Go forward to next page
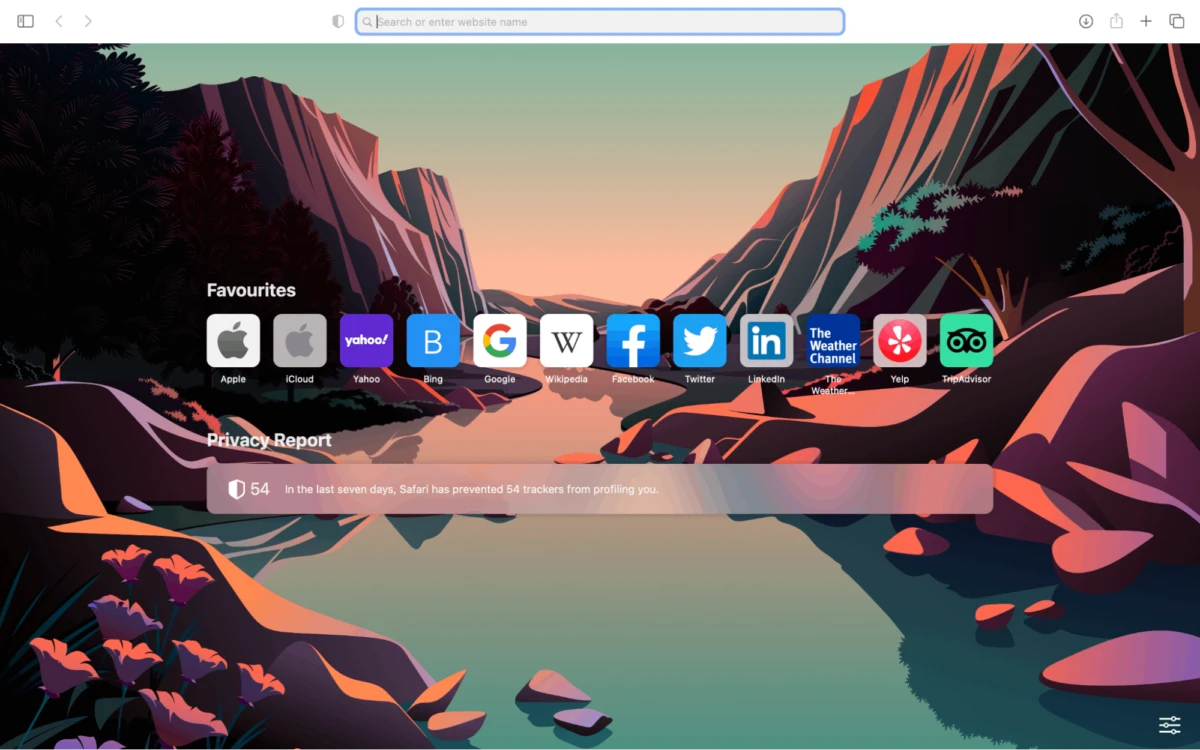1200x750 pixels. pyautogui.click(x=88, y=21)
